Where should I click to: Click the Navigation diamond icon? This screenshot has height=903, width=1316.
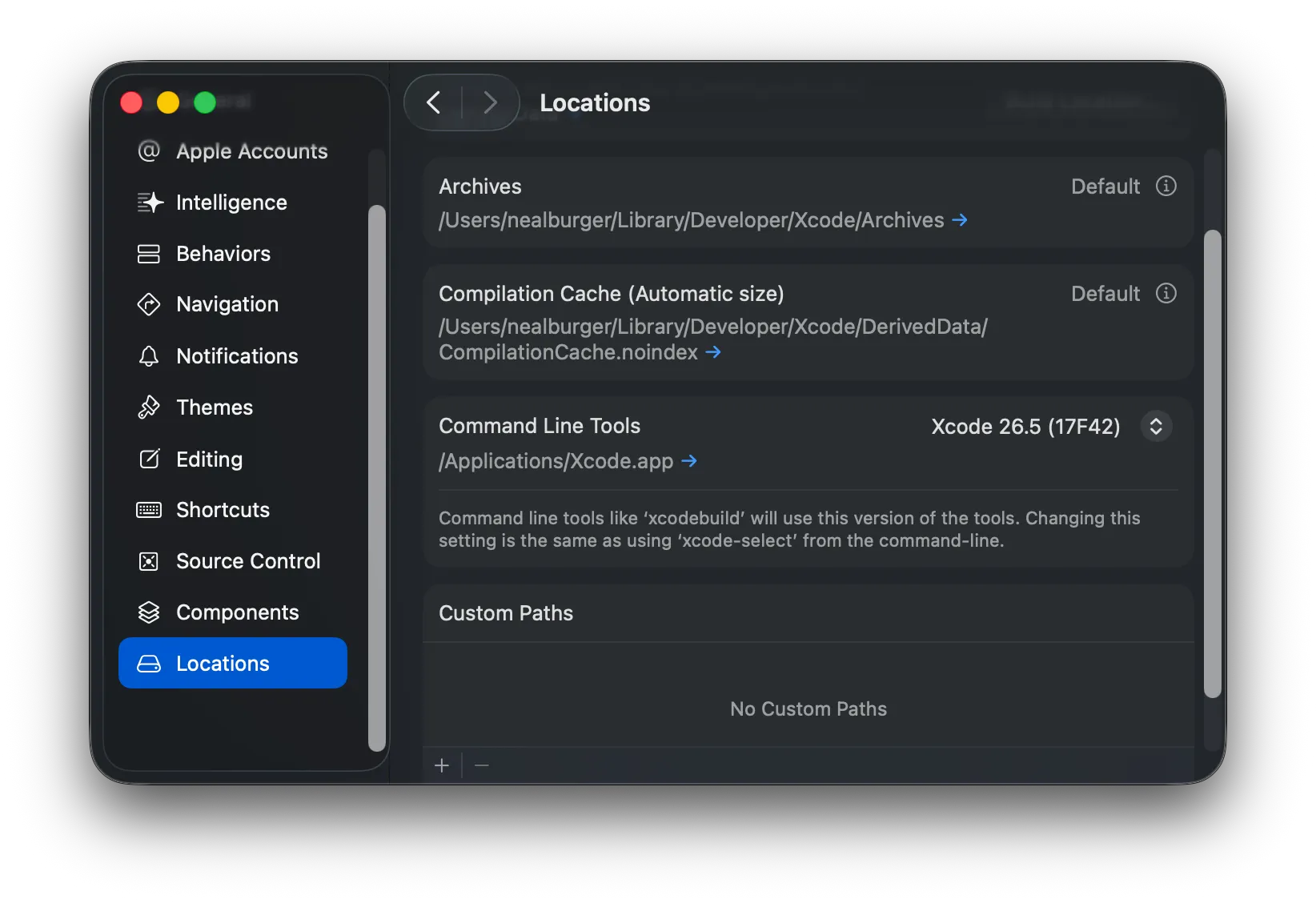click(149, 304)
